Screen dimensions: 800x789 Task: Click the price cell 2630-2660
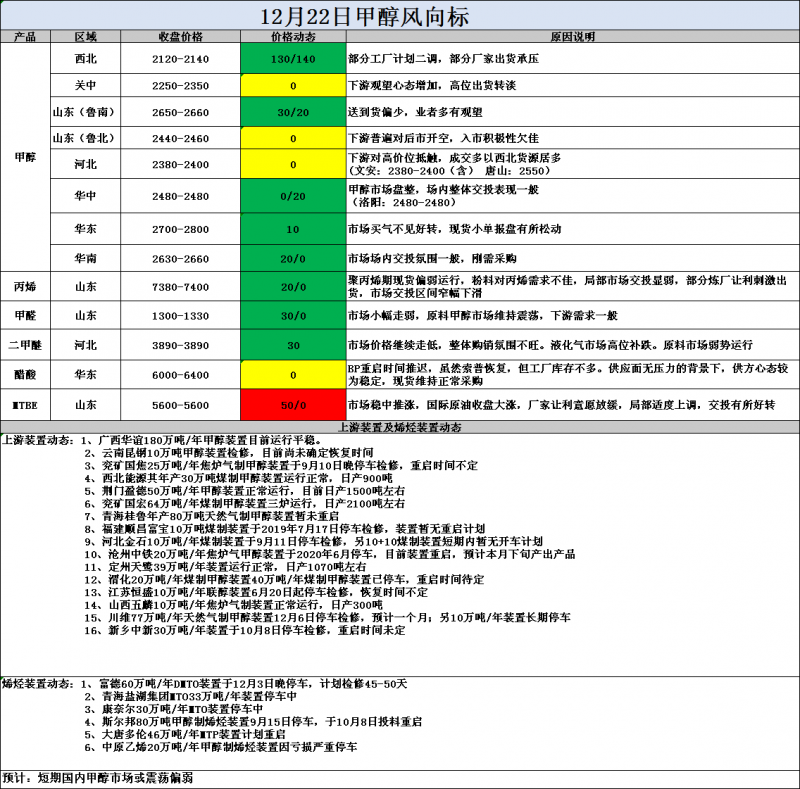[180, 258]
